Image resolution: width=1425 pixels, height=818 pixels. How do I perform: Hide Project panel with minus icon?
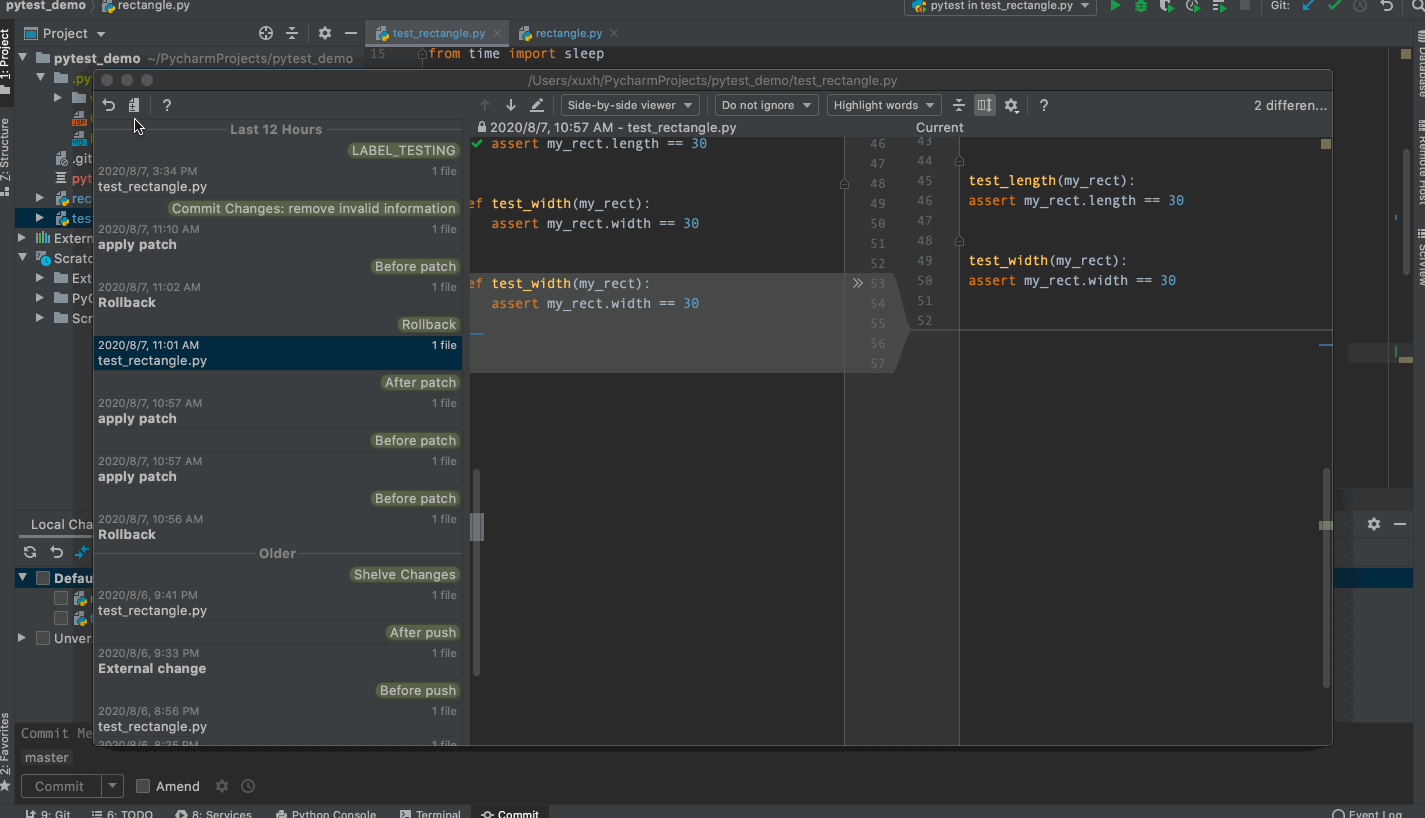pos(350,33)
